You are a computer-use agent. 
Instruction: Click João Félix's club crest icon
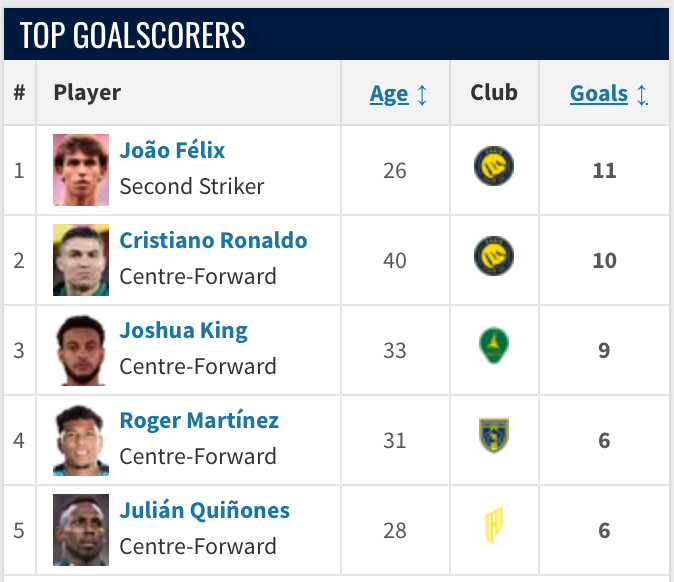(494, 168)
